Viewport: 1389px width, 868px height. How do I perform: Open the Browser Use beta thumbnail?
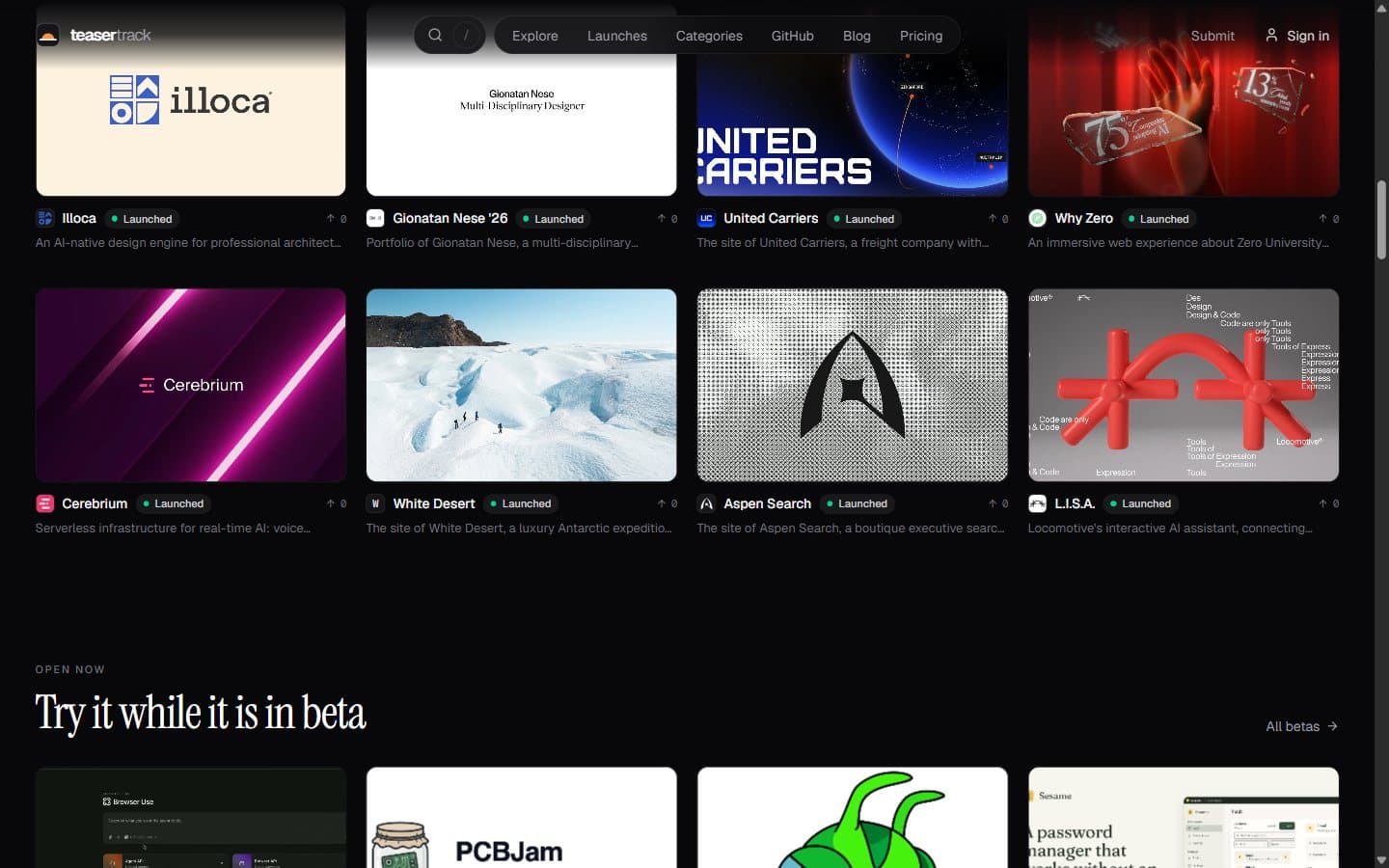191,818
